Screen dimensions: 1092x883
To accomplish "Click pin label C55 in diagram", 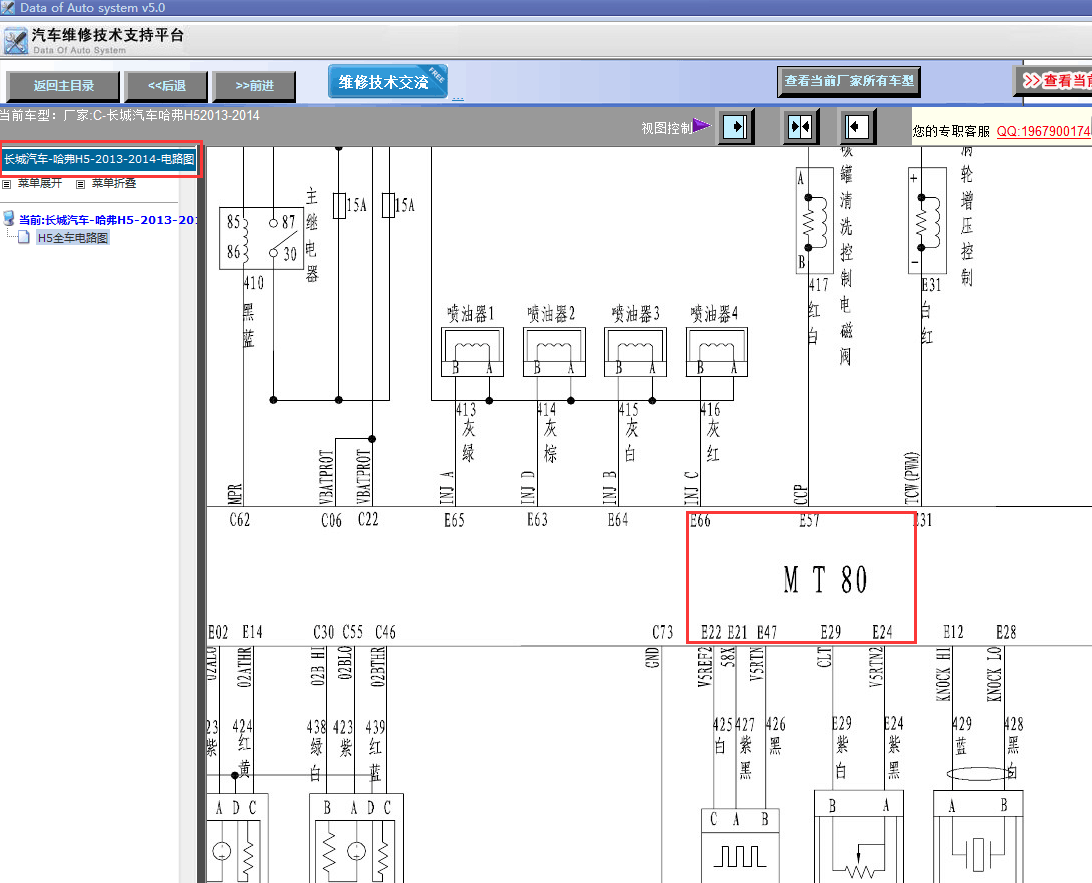I will pos(352,632).
